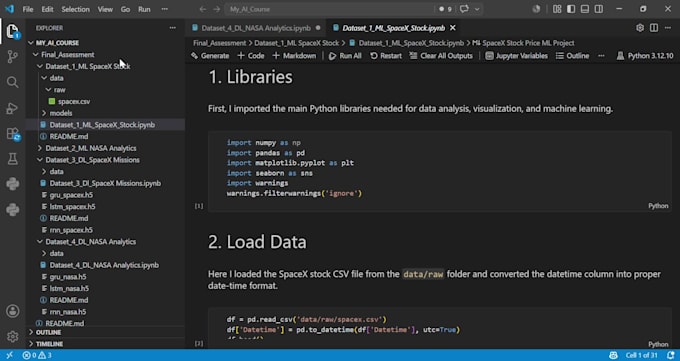
Task: Open Manage gear in activity bar
Action: click(13, 336)
